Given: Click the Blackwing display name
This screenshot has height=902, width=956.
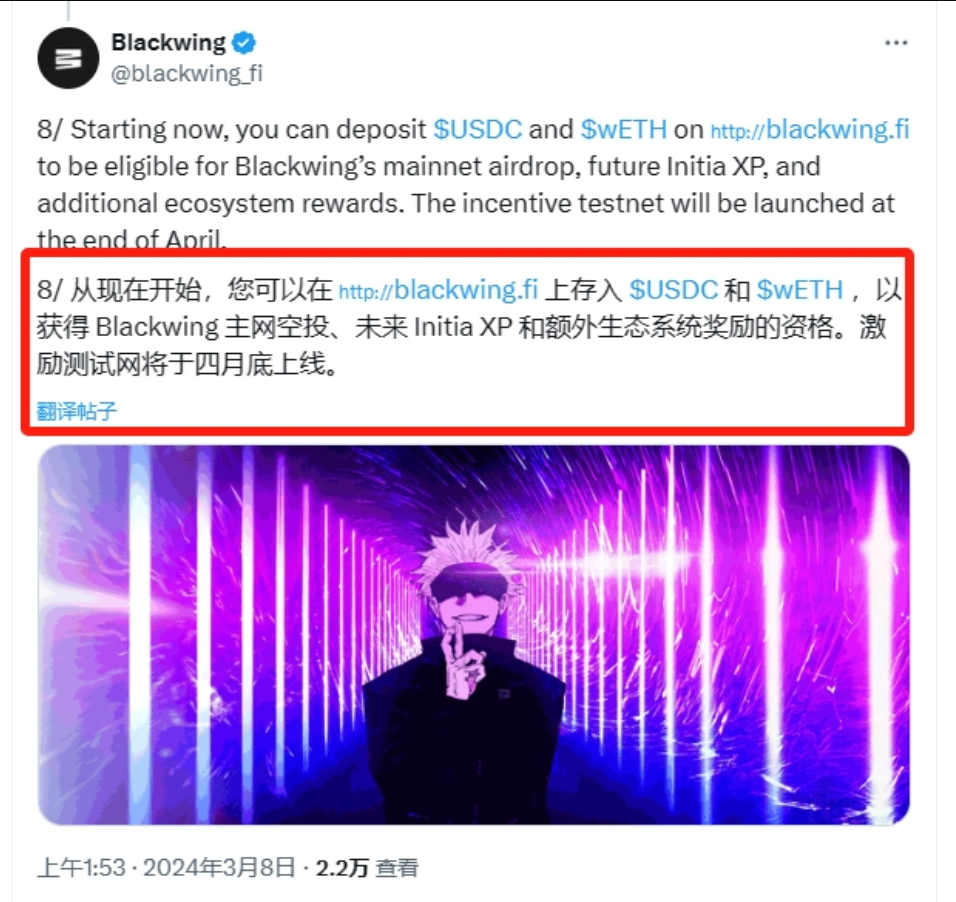Looking at the screenshot, I should coord(169,43).
